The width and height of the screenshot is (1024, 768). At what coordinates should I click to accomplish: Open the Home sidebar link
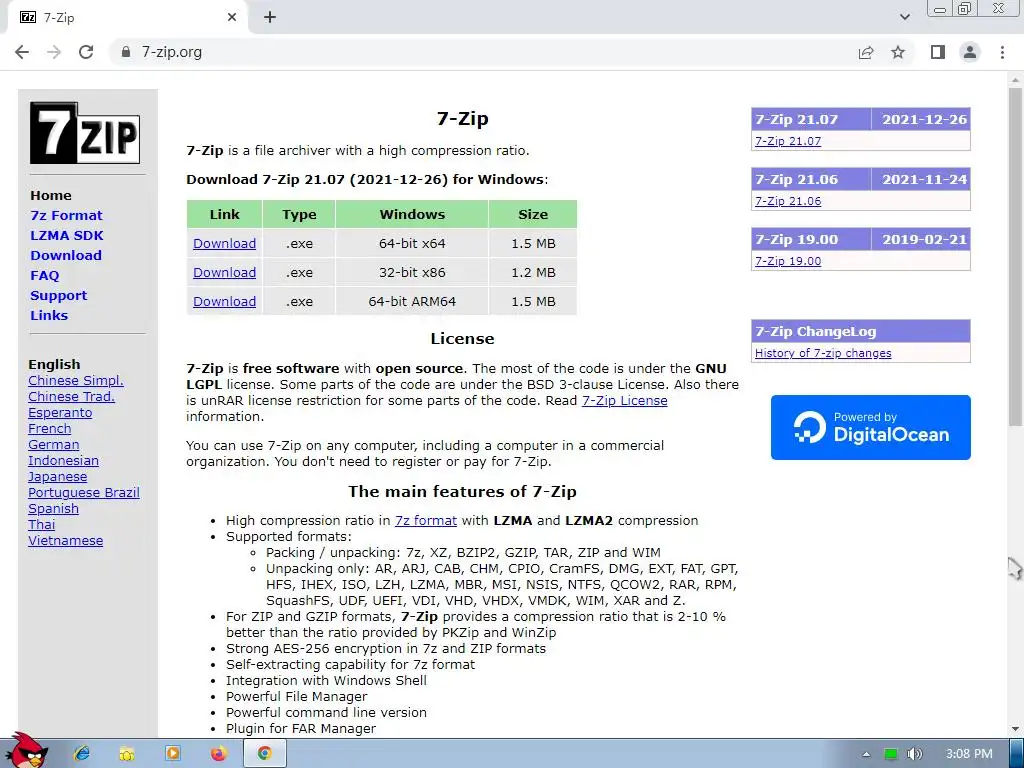click(51, 195)
